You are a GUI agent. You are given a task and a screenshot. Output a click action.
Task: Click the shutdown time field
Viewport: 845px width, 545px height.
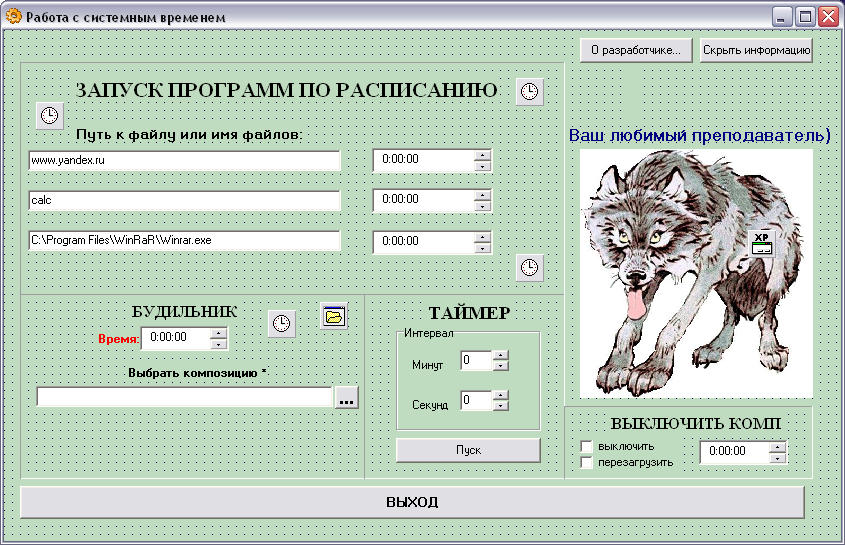click(736, 452)
